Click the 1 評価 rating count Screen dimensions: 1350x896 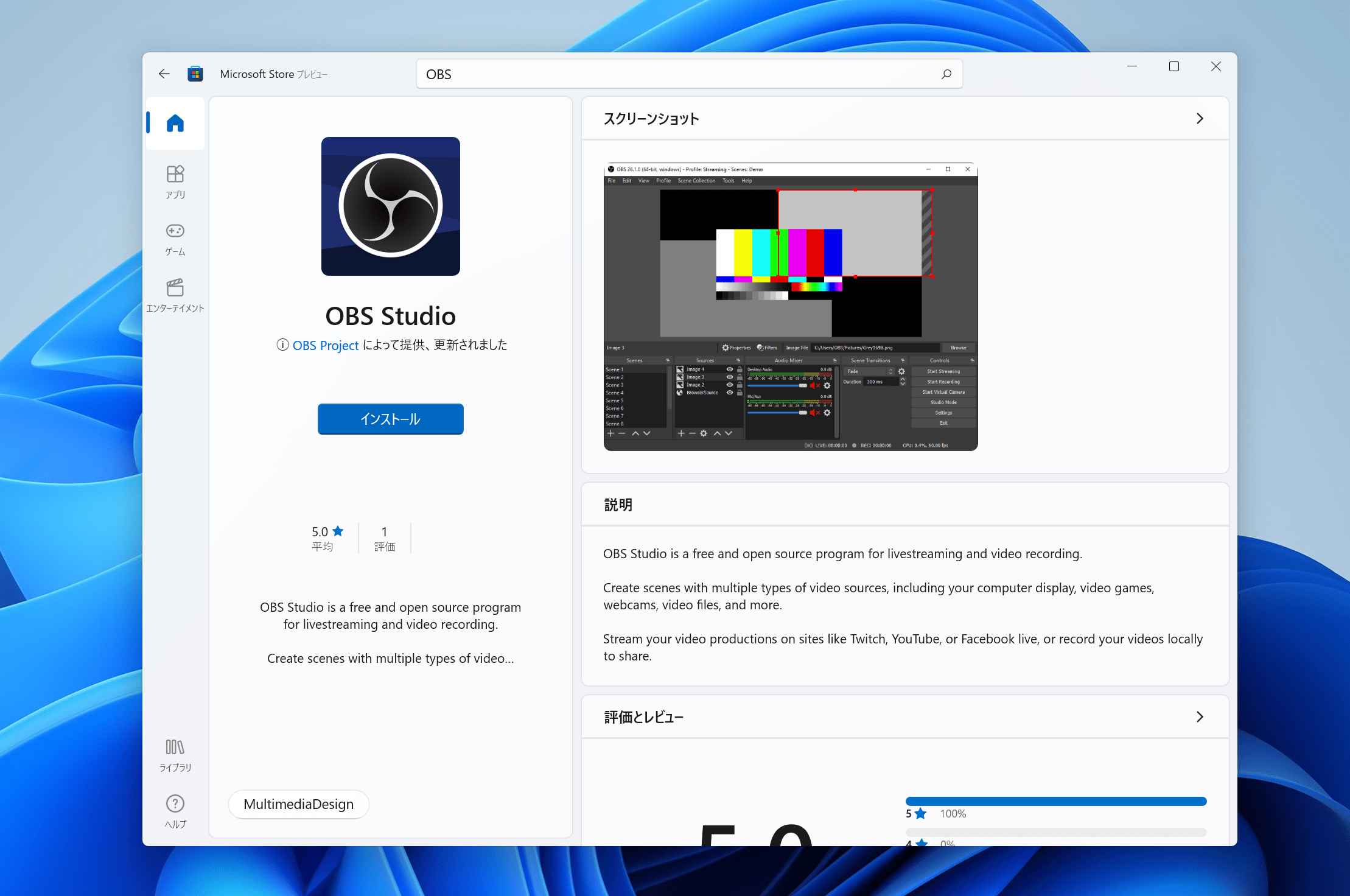(385, 539)
